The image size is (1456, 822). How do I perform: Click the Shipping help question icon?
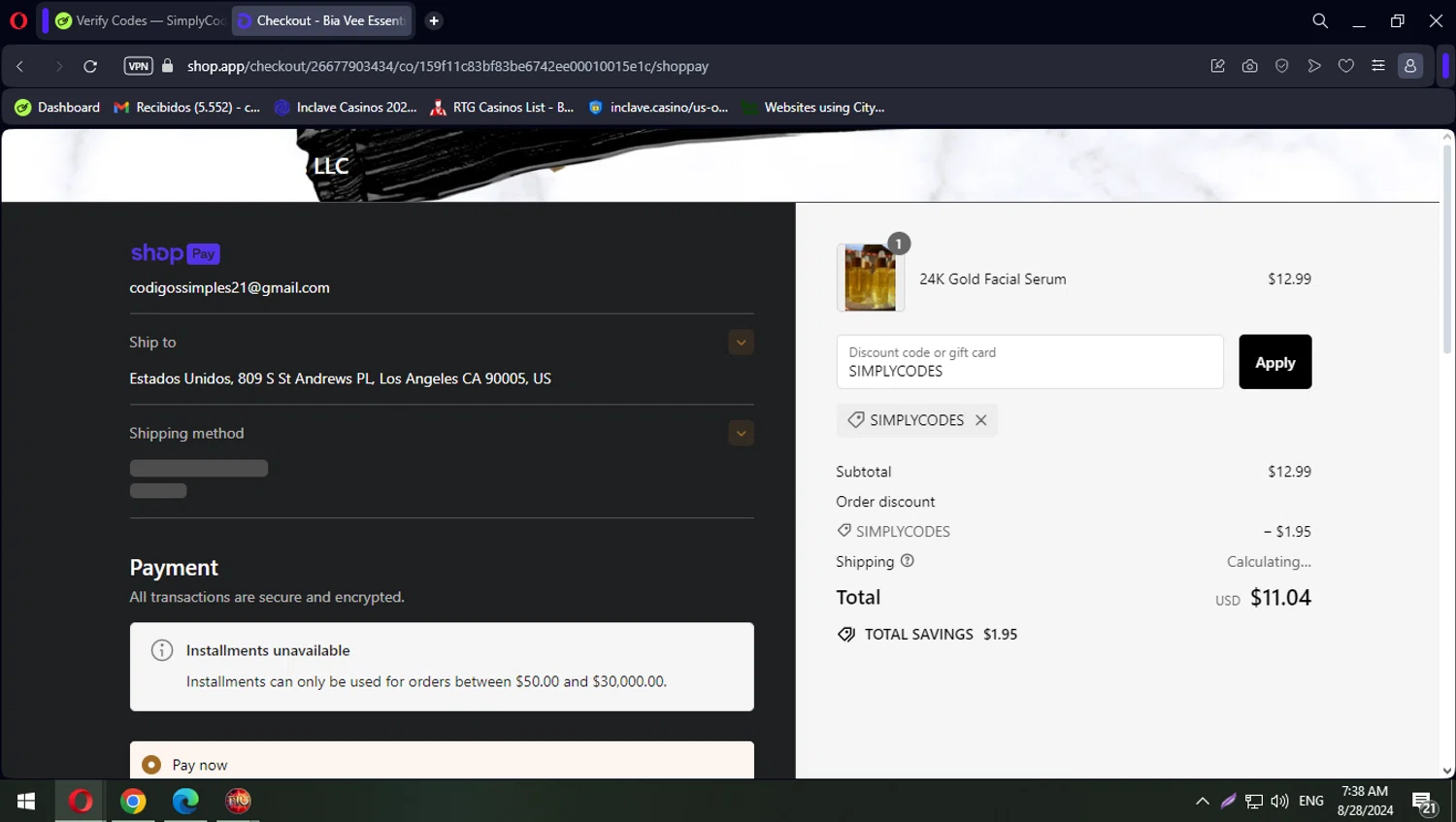[x=908, y=561]
